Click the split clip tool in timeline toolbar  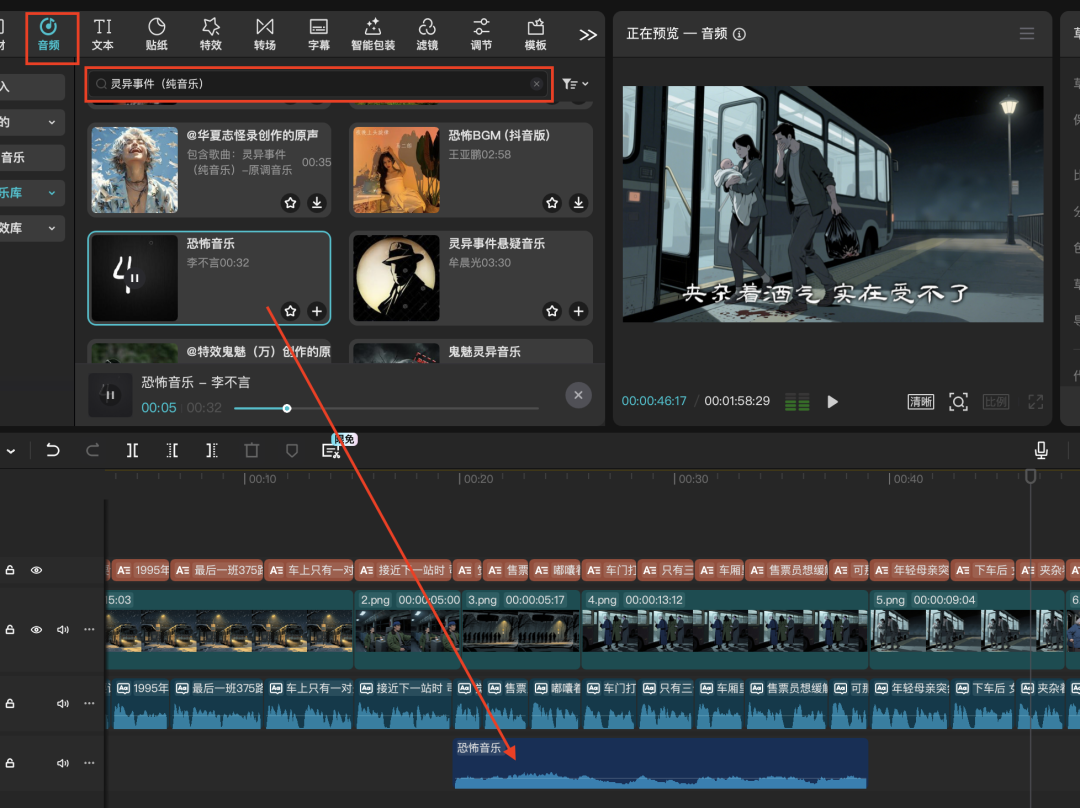(132, 451)
